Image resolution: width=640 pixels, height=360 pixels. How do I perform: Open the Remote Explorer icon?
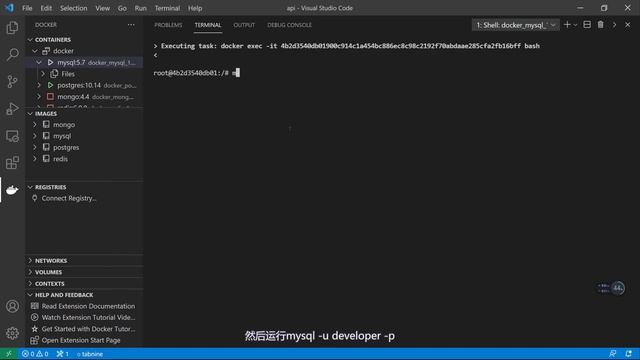12,136
